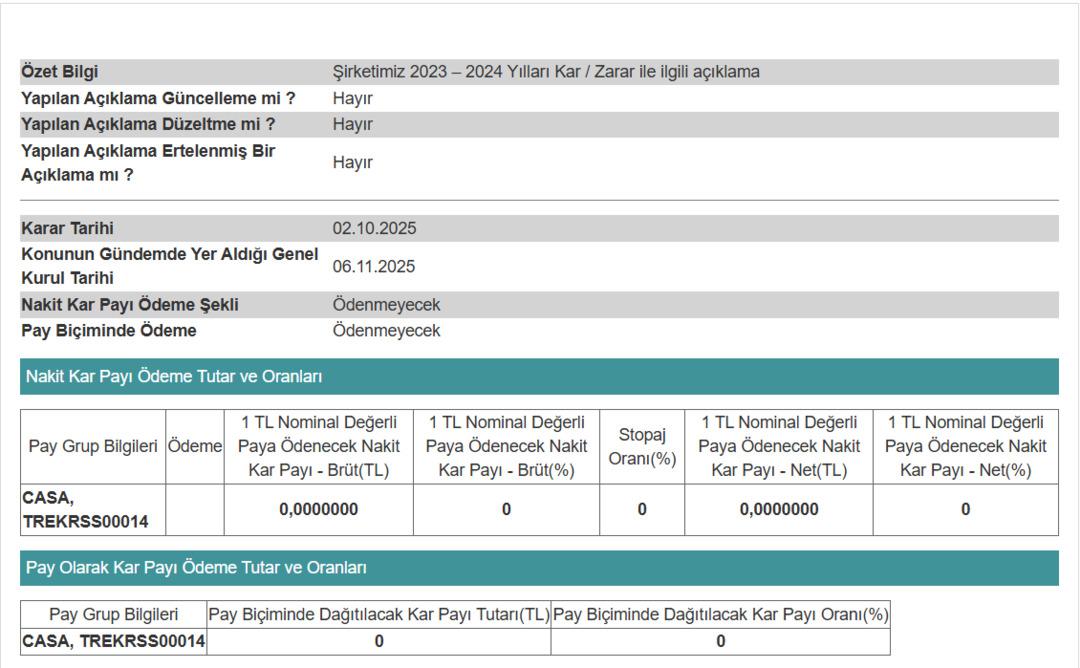Click the "Özet Bilgi" row label
This screenshot has width=1080, height=668.
pos(60,72)
